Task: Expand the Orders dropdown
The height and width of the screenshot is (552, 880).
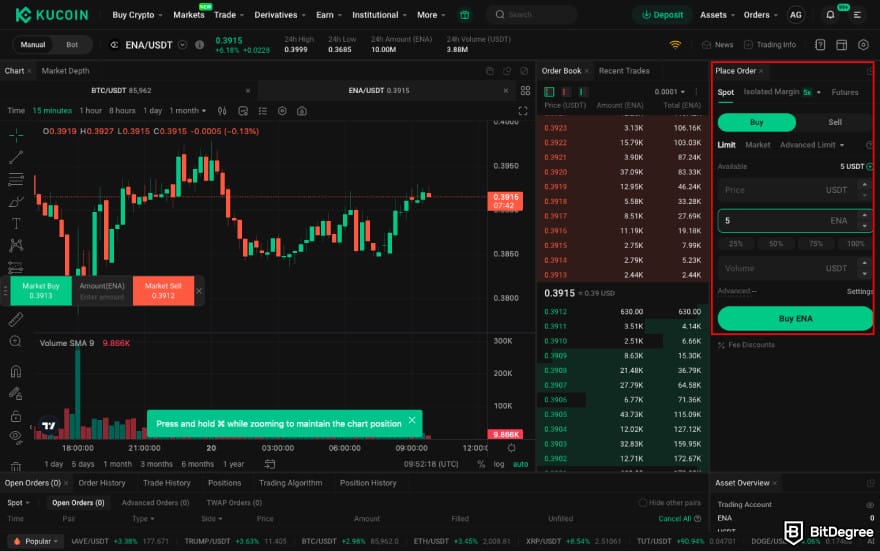Action: click(x=760, y=15)
